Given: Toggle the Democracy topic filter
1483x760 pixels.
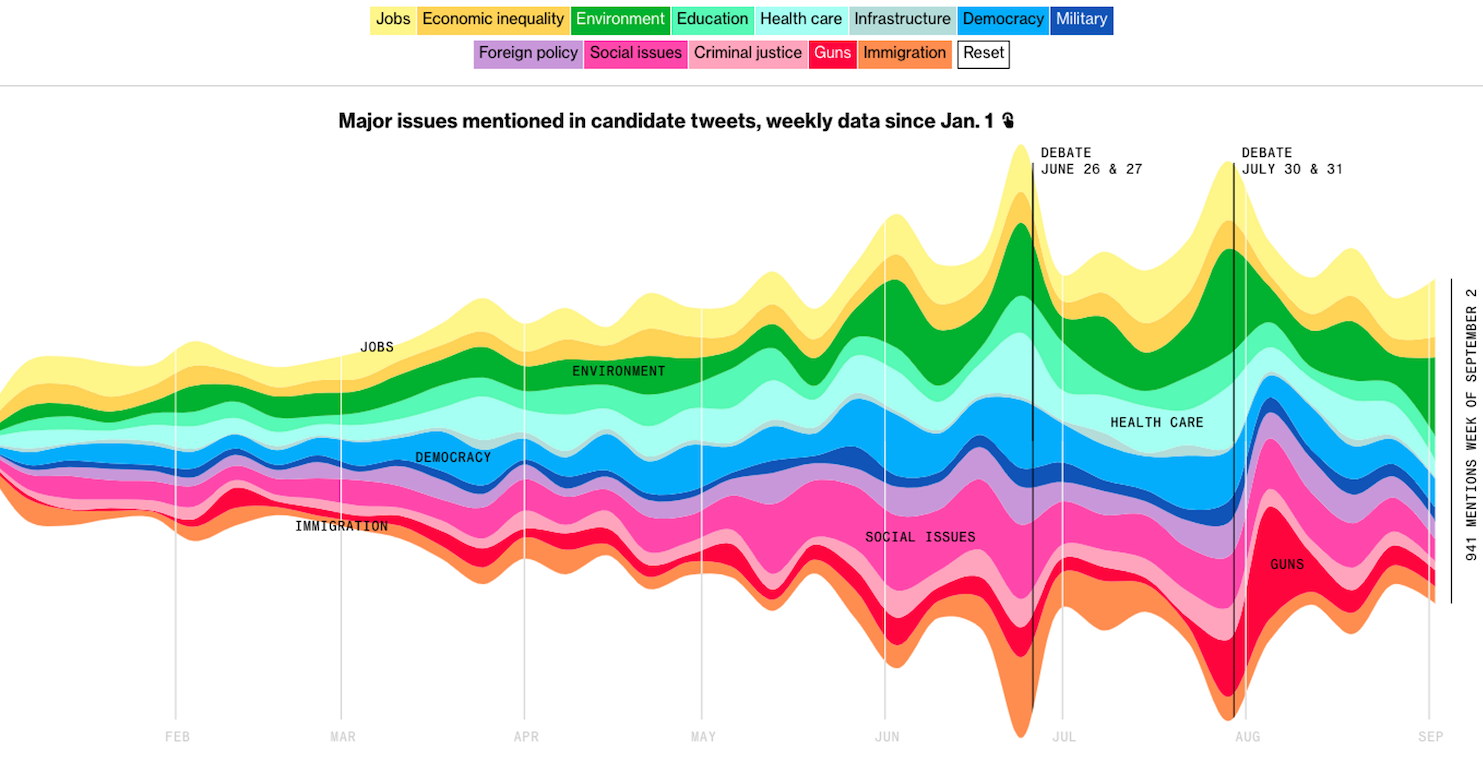Looking at the screenshot, I should 1002,19.
